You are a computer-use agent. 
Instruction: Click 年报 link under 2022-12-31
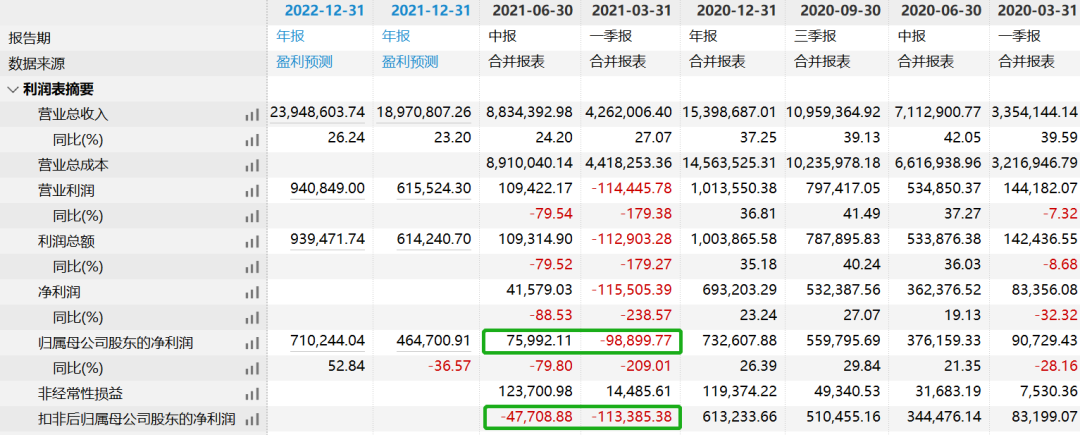(x=290, y=36)
